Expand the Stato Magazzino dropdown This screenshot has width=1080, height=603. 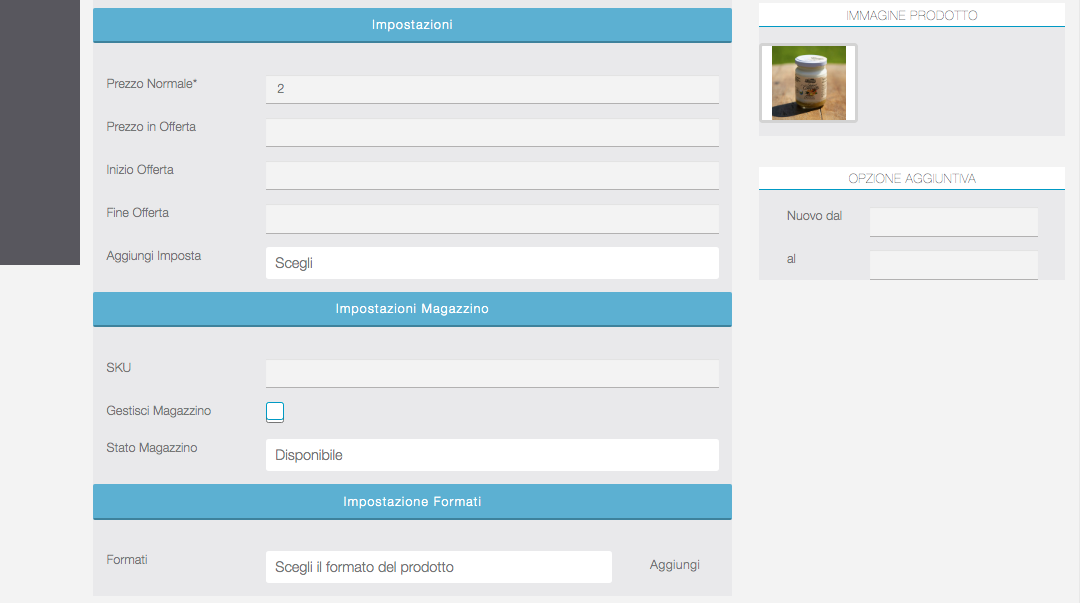pos(491,455)
